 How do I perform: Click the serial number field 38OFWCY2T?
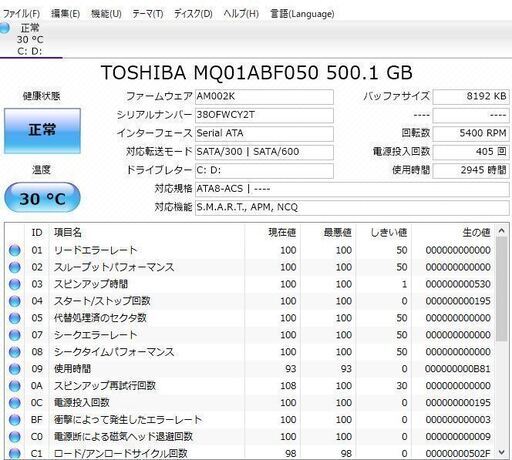tap(264, 115)
